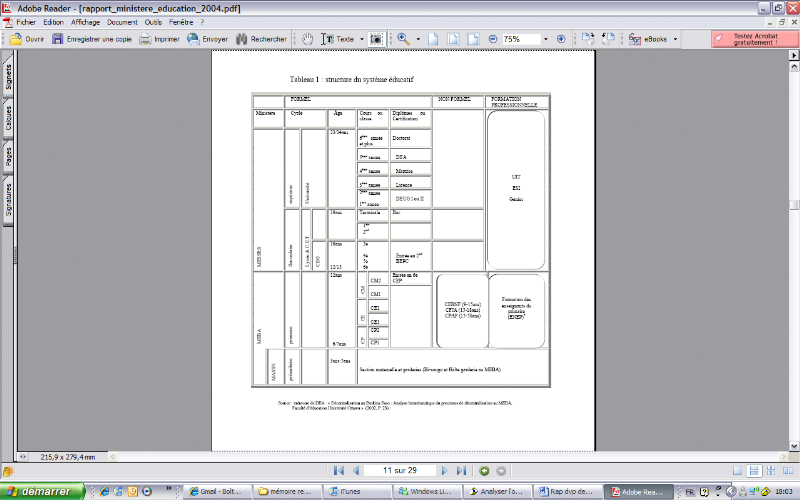This screenshot has height=500, width=800.
Task: Click Enregistrer une copie save icon
Action: (58, 39)
